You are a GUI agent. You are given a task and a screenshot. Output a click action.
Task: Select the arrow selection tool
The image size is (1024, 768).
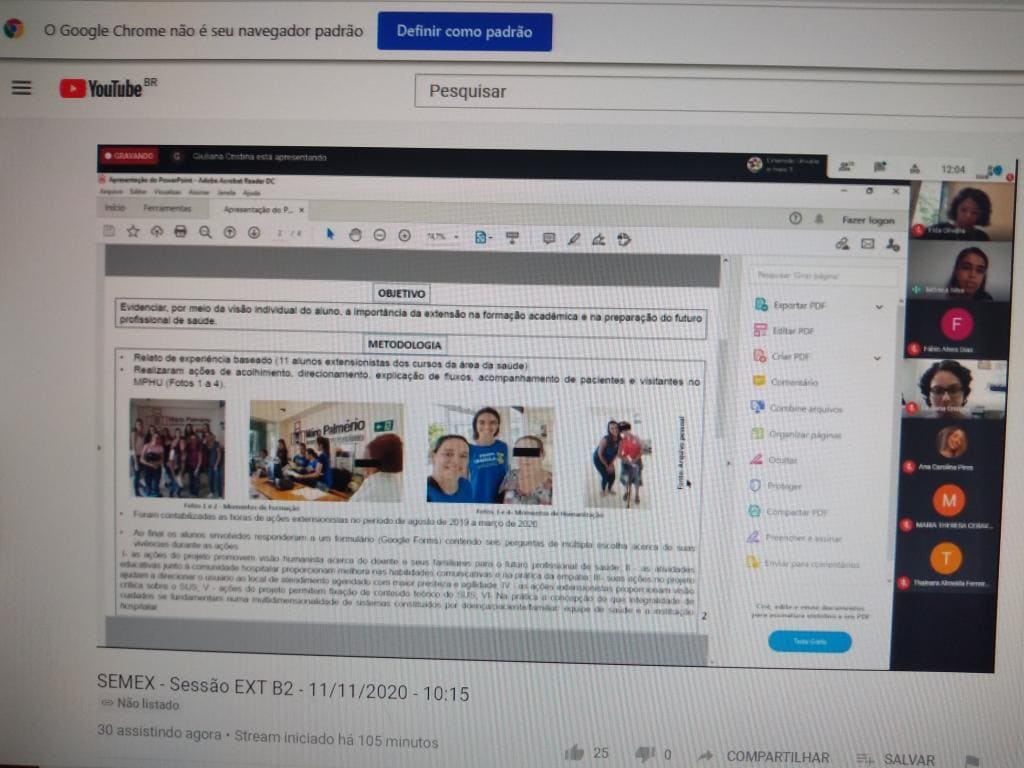[x=330, y=234]
